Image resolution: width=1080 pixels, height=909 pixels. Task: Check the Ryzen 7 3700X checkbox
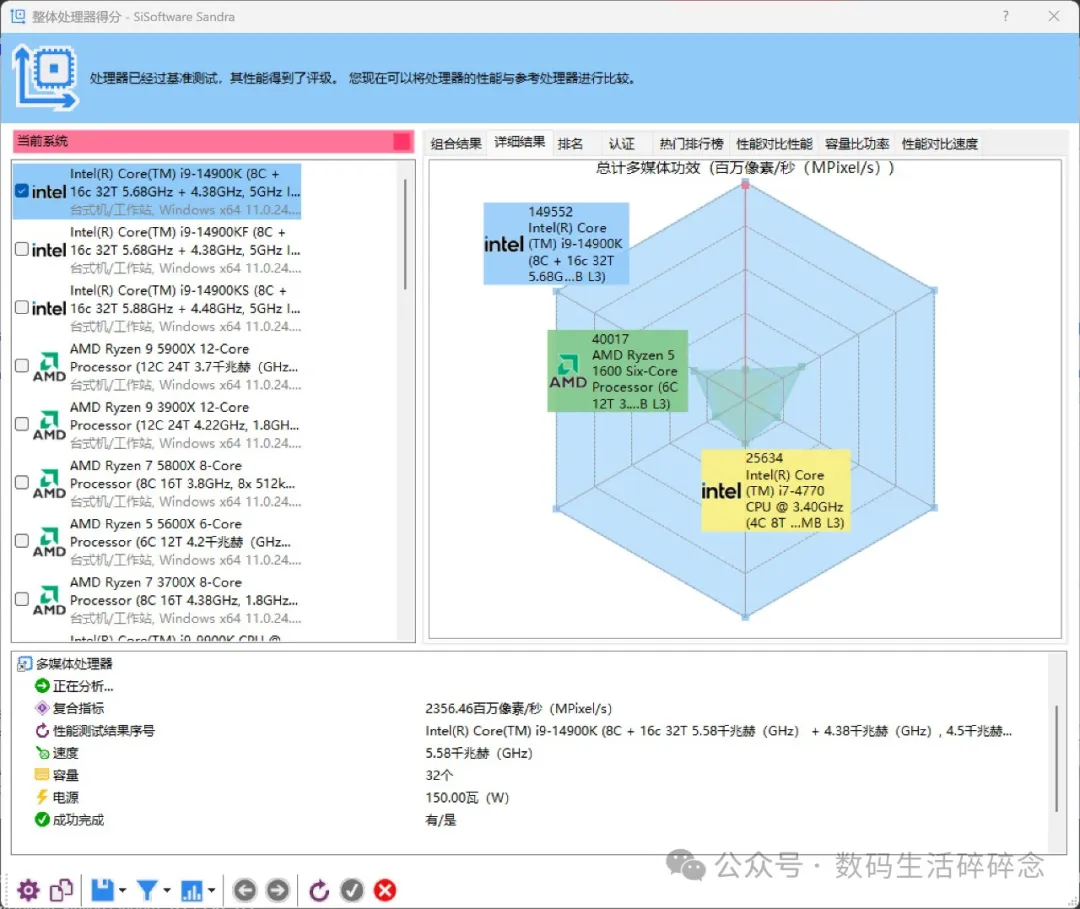22,599
